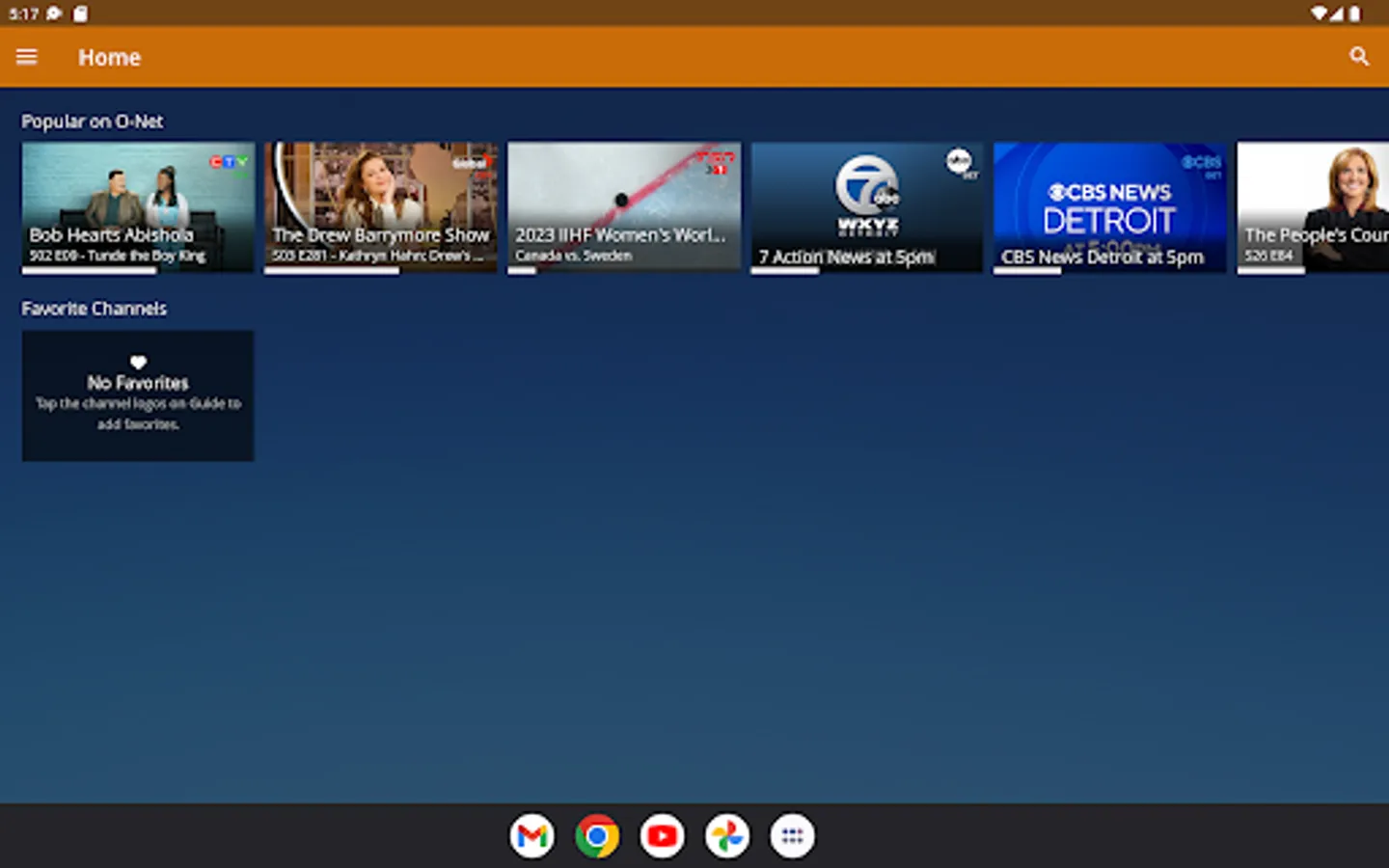This screenshot has width=1389, height=868.
Task: Open the hamburger navigation menu
Action: pyautogui.click(x=27, y=57)
